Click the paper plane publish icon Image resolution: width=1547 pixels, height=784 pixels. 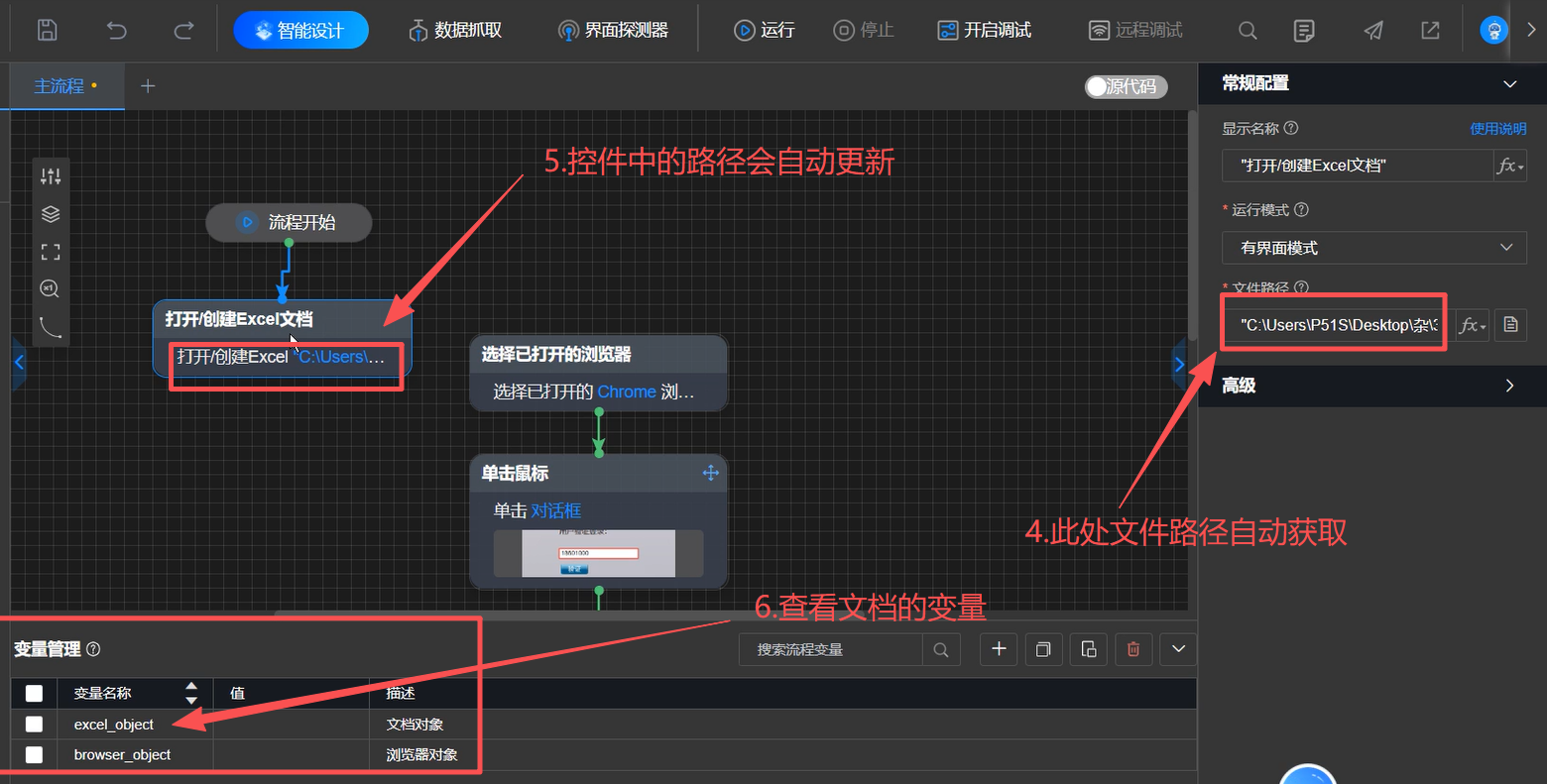(1373, 31)
